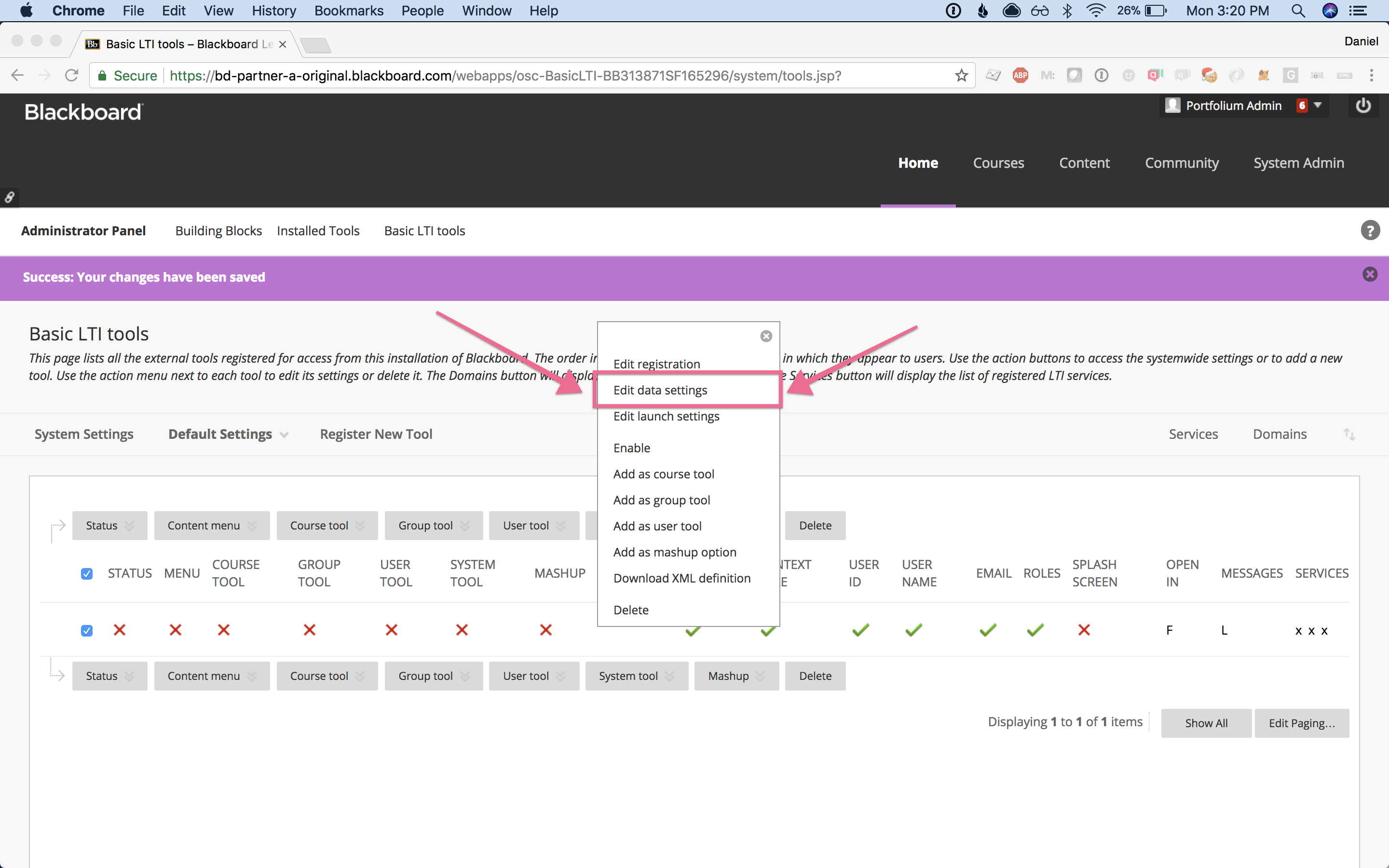Select Edit data settings menu item
1389x868 pixels.
pos(660,391)
